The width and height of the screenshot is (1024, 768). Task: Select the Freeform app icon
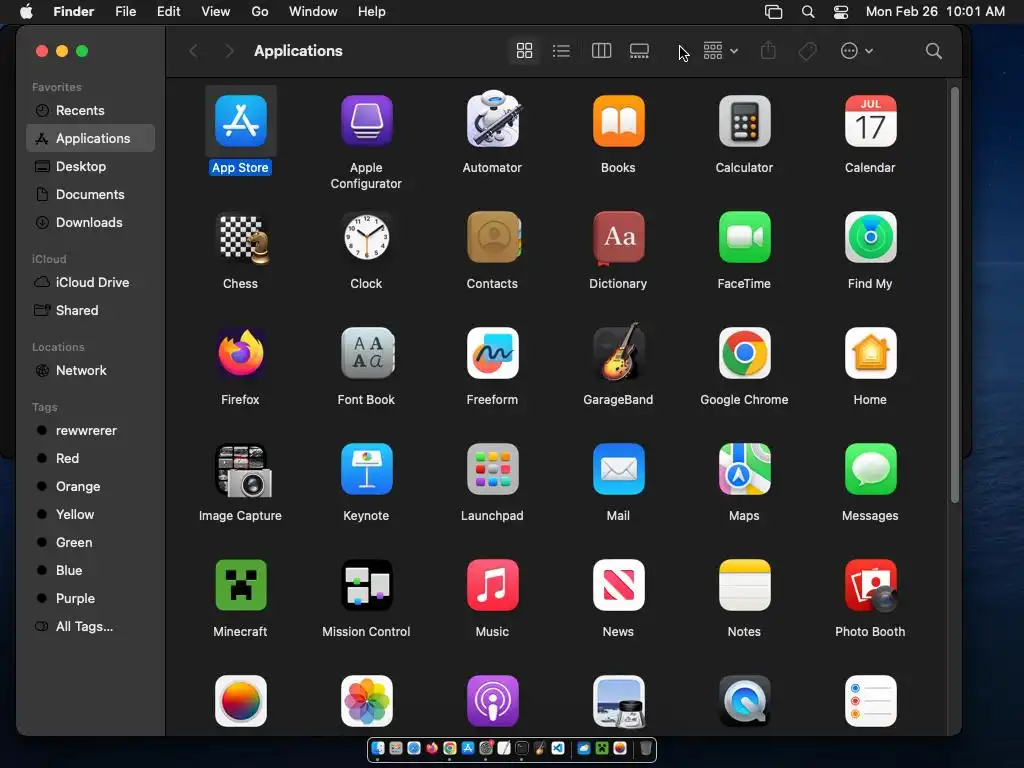(492, 353)
